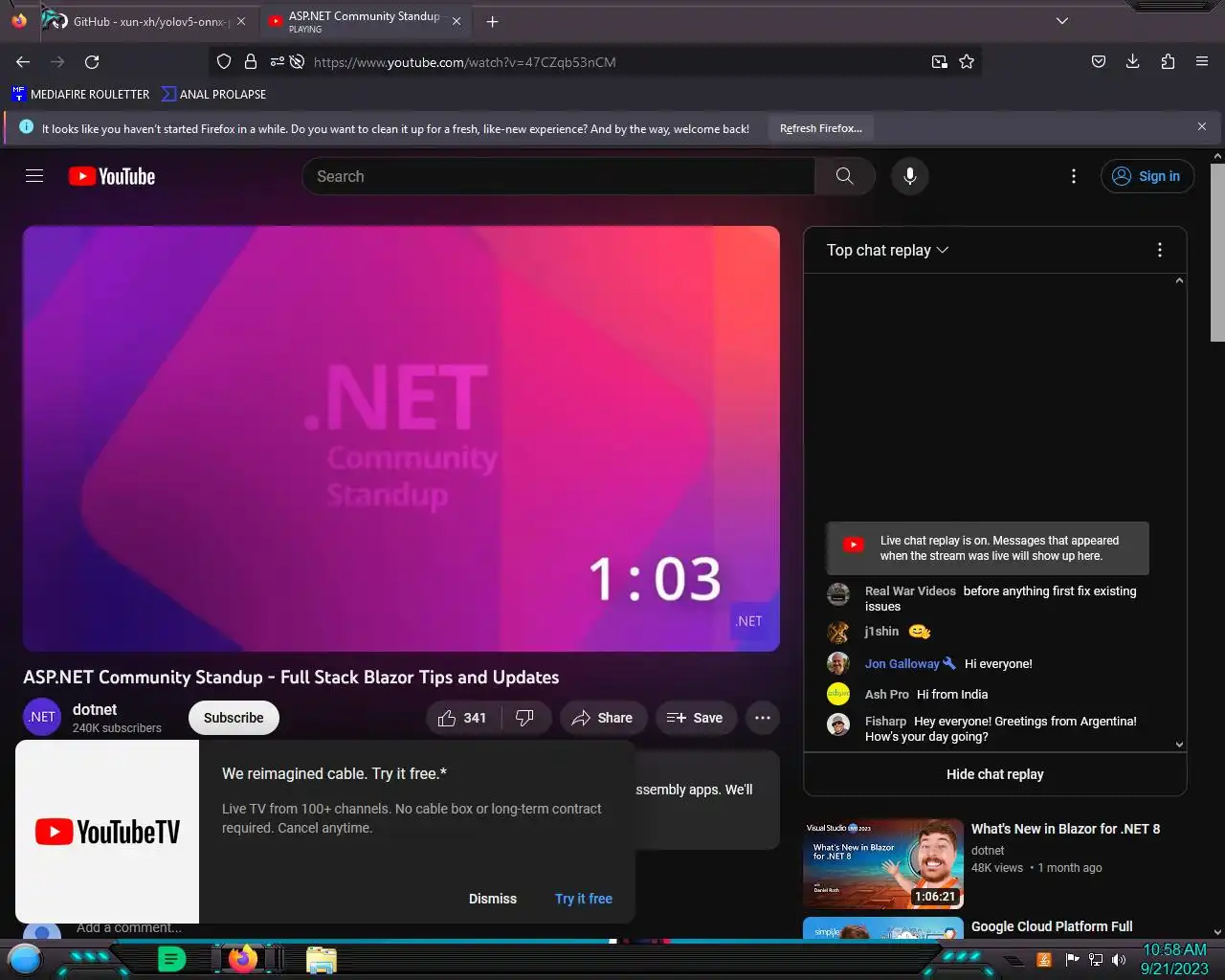The width and height of the screenshot is (1225, 980).
Task: Click Fisharp chat author name
Action: click(x=885, y=721)
